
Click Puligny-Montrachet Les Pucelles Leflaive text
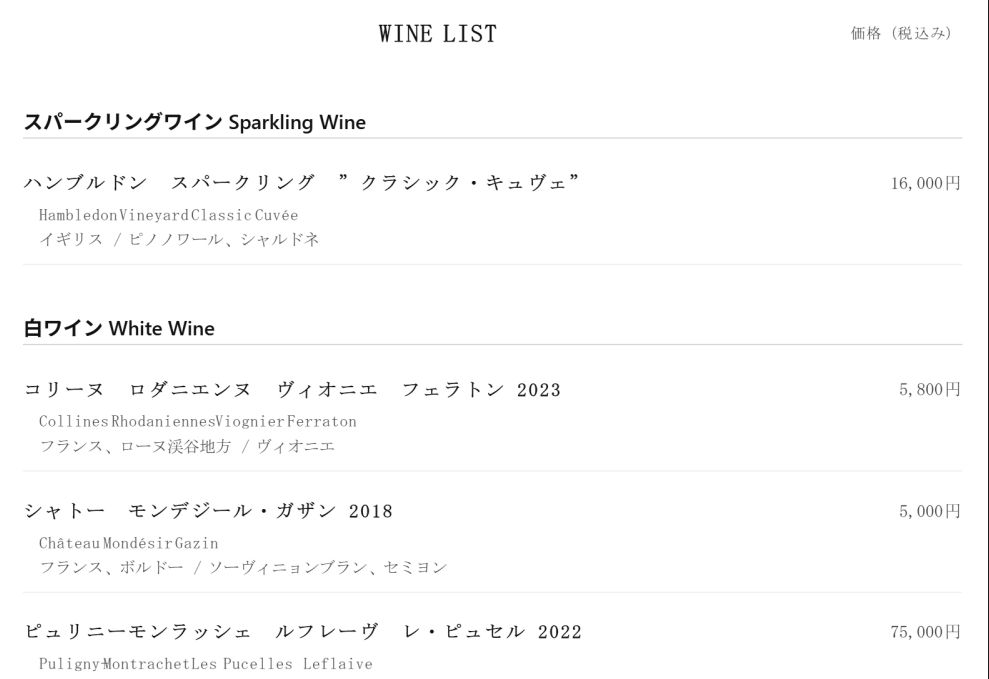coord(206,664)
